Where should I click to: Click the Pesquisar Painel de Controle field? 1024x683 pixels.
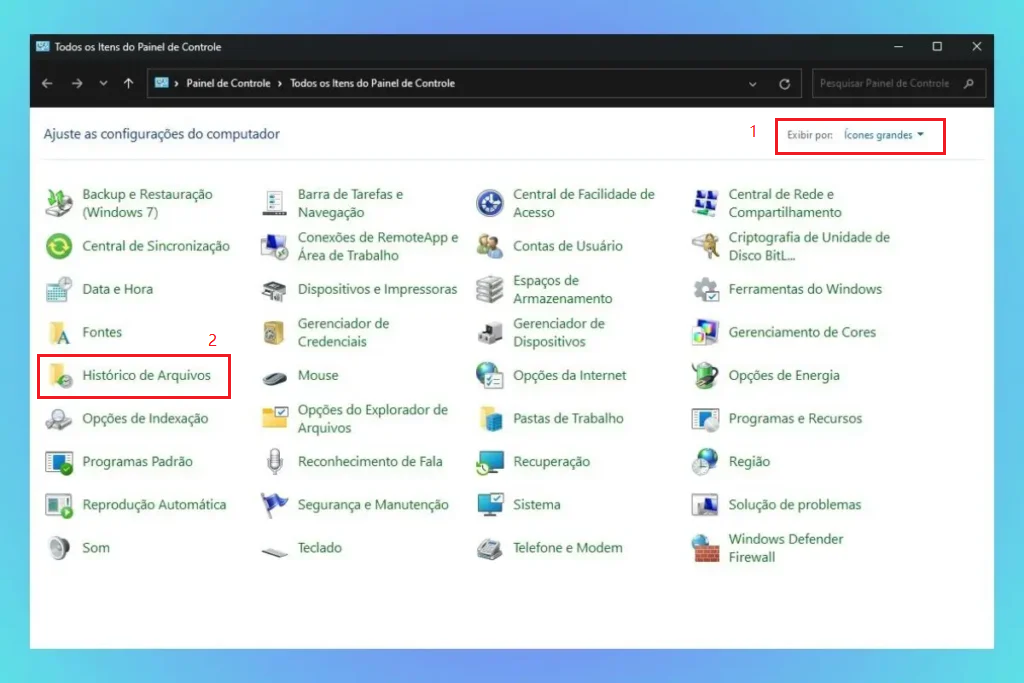pyautogui.click(x=899, y=84)
